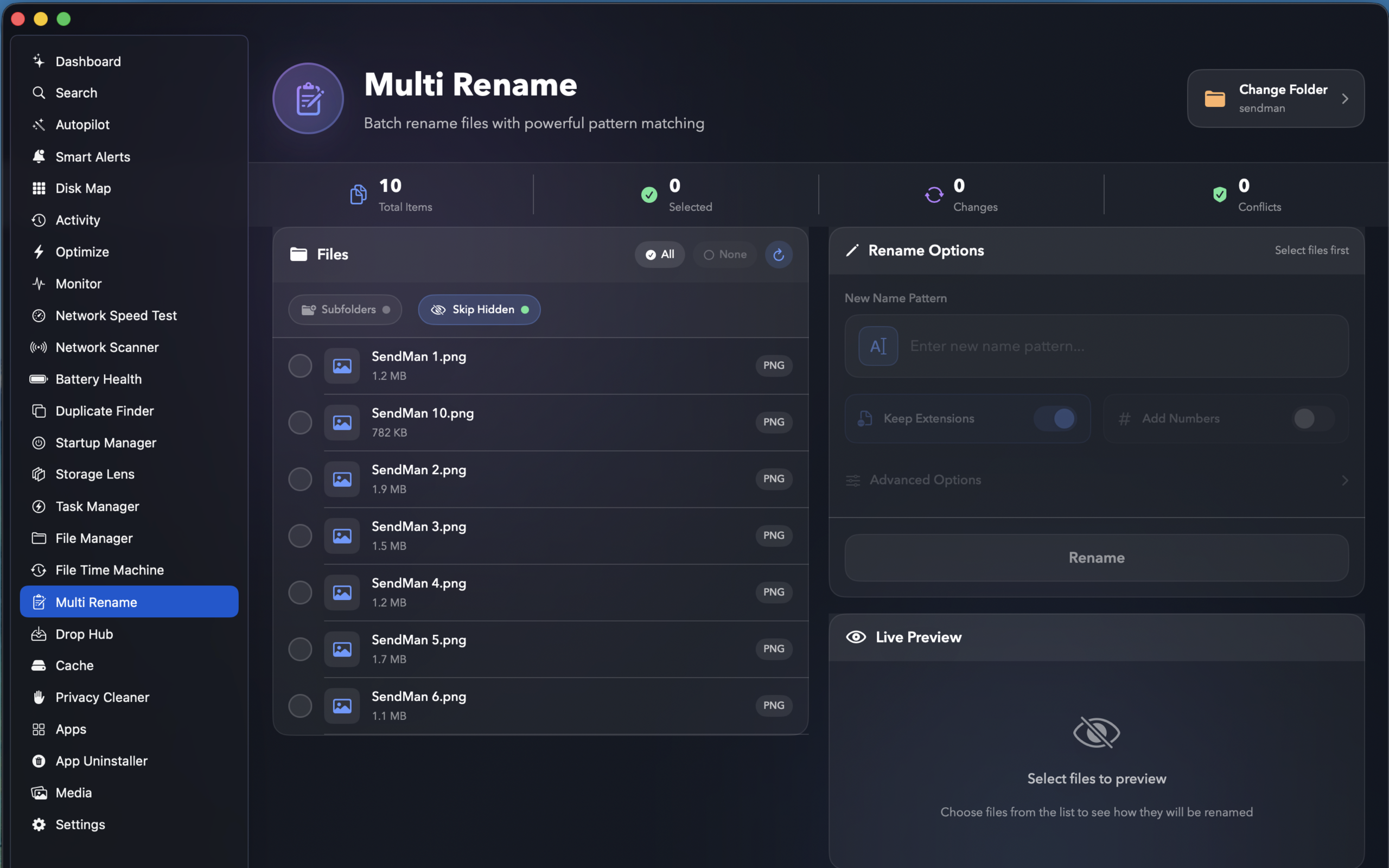The height and width of the screenshot is (868, 1389).
Task: Click the Conflicts shield icon
Action: pyautogui.click(x=1220, y=195)
